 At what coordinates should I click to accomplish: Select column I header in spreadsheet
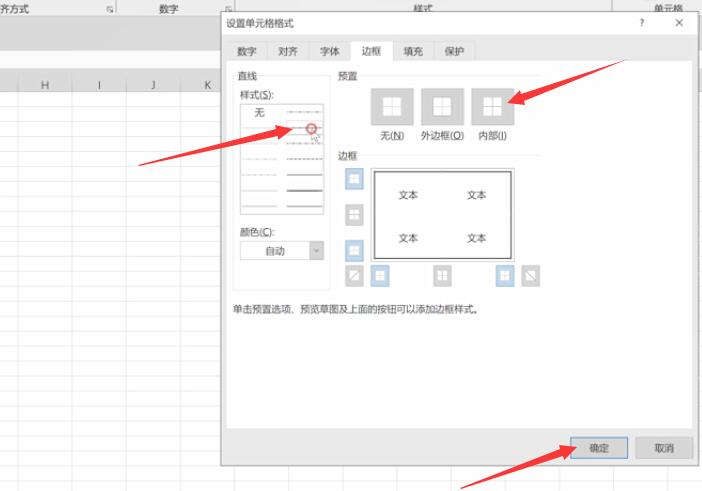(x=99, y=85)
